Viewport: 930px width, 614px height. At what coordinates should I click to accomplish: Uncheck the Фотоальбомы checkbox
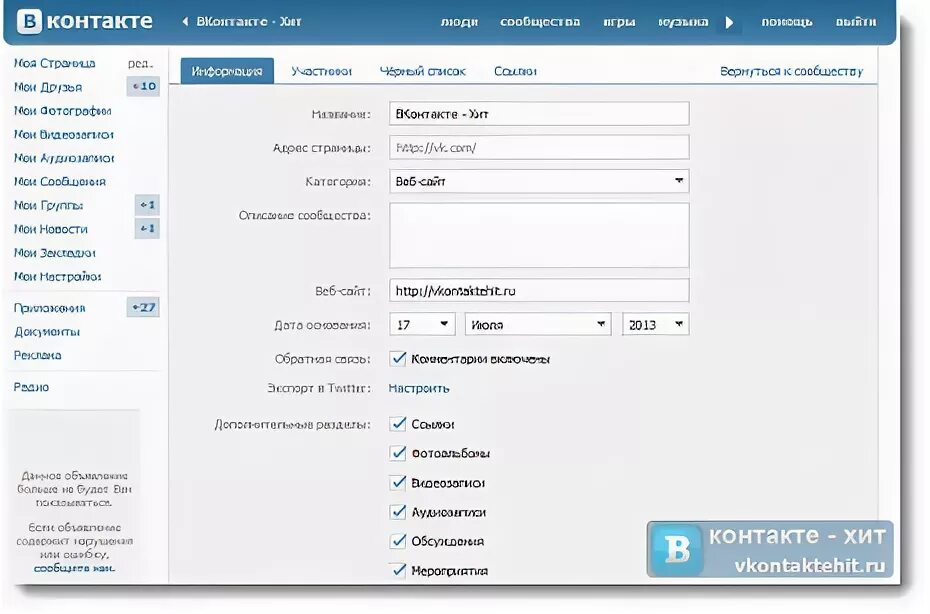pyautogui.click(x=397, y=453)
